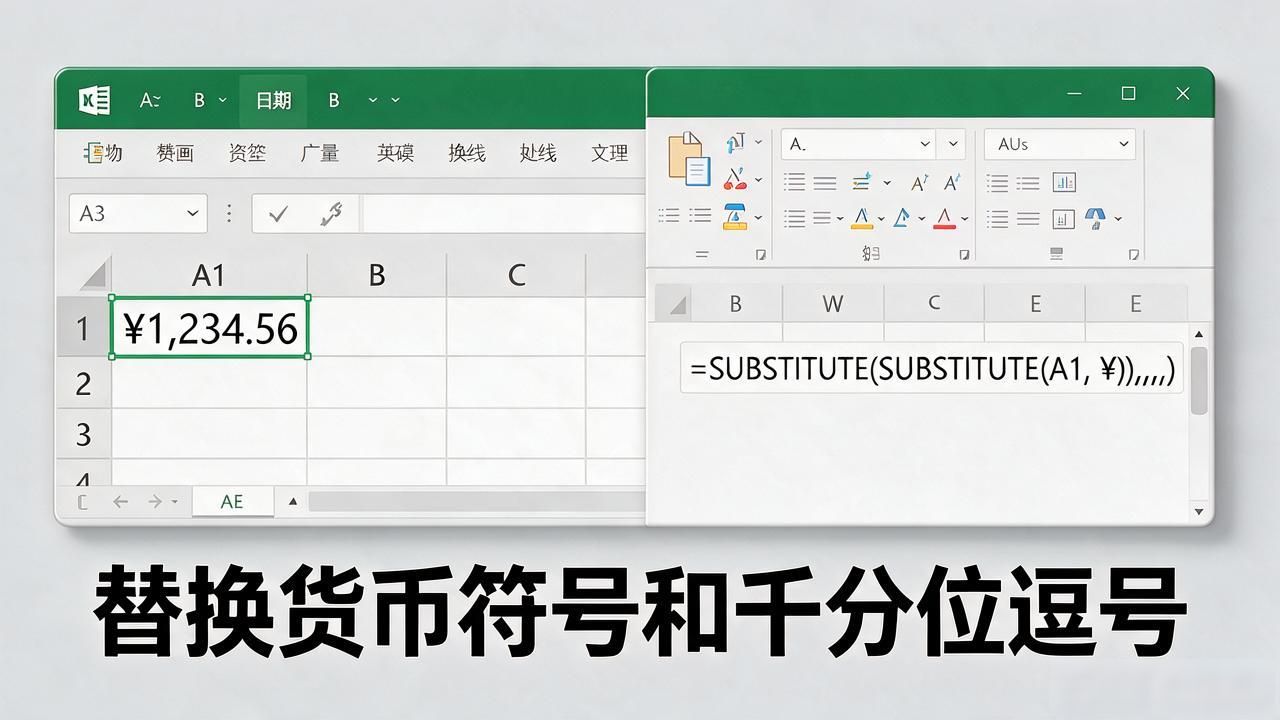Click the blue-and-yellow highlighter icon under the scissors
The width and height of the screenshot is (1280, 720).
pos(735,216)
